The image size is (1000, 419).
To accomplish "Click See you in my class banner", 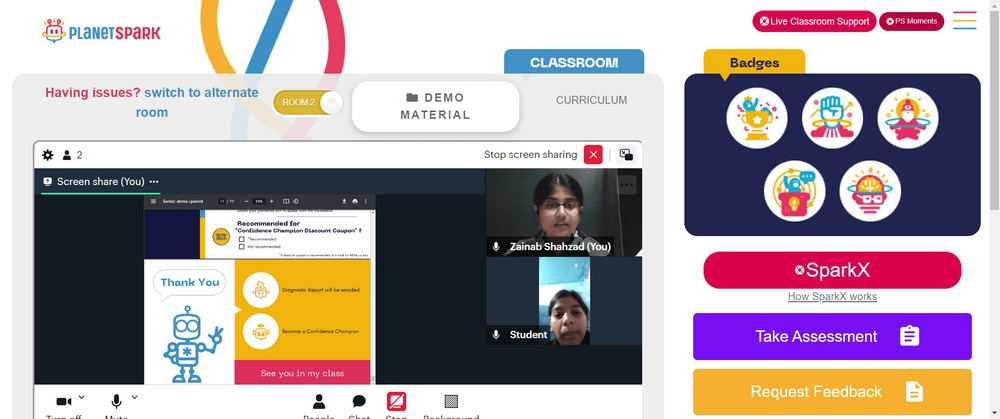I will pyautogui.click(x=302, y=373).
